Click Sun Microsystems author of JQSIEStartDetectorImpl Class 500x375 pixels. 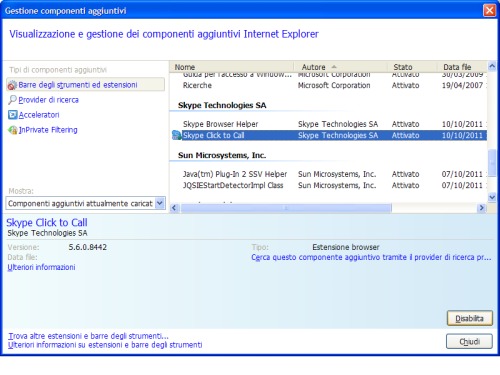point(337,185)
